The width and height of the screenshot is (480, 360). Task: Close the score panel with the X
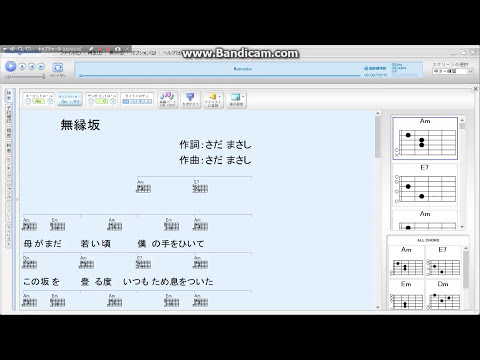476,89
